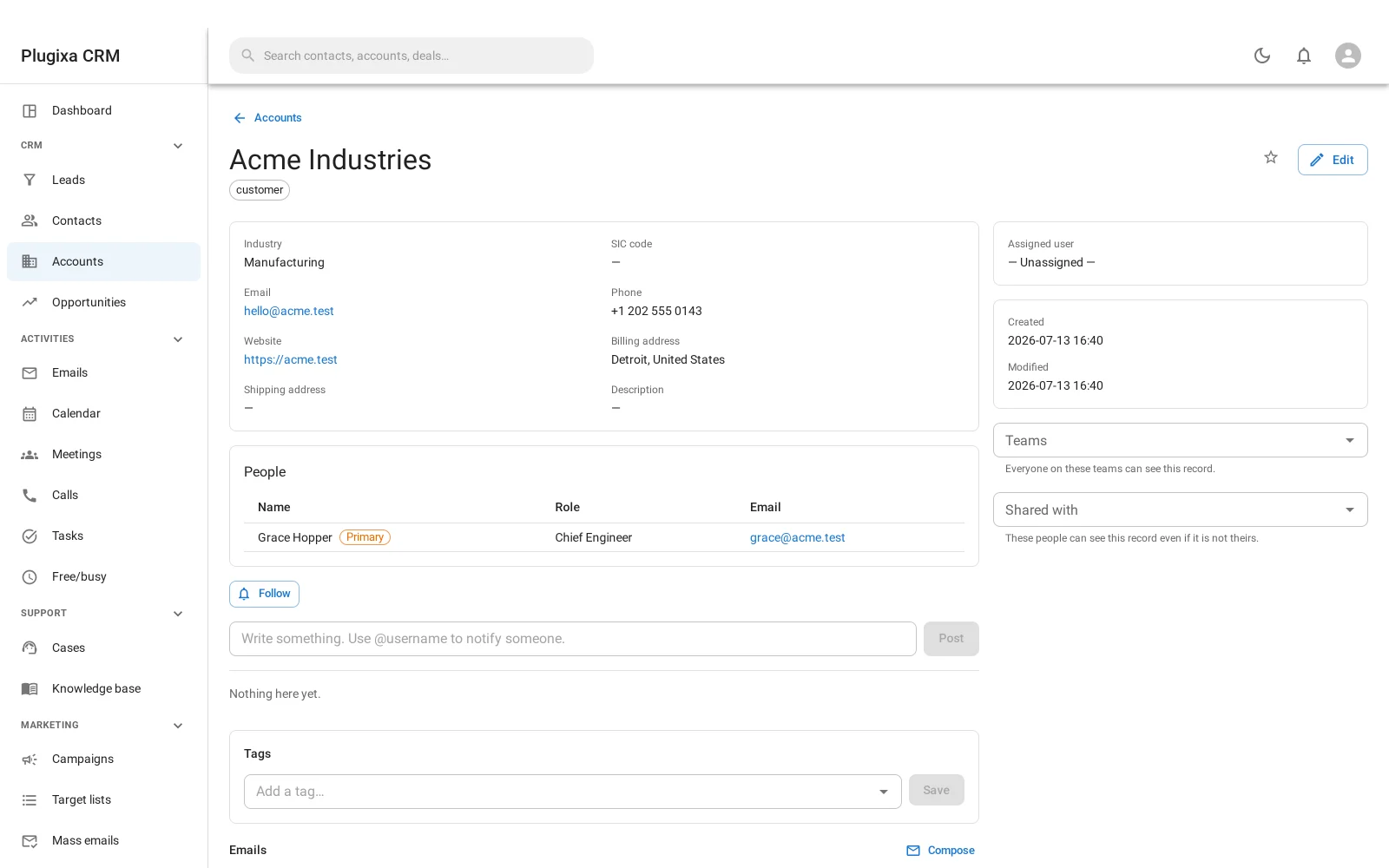
Task: Collapse the Activities sidebar section
Action: click(178, 339)
